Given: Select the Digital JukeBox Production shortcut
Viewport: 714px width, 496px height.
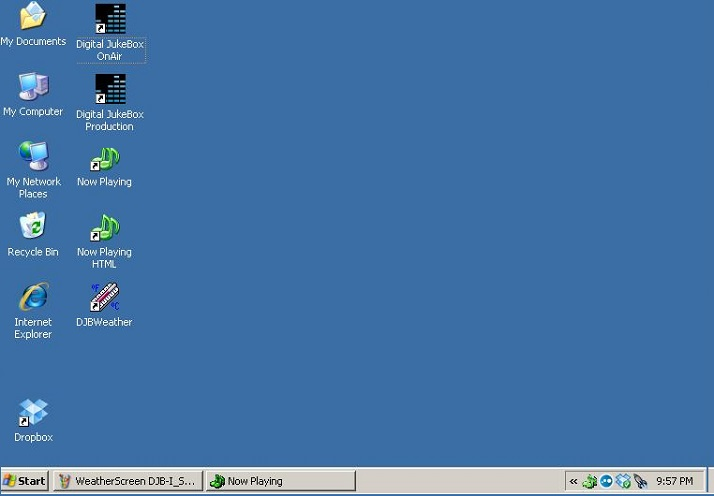Looking at the screenshot, I should [x=110, y=89].
